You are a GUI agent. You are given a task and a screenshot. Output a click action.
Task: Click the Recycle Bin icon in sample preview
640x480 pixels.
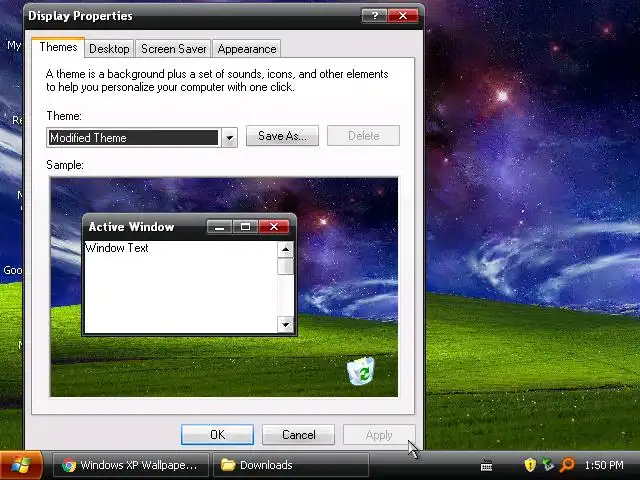pyautogui.click(x=360, y=371)
